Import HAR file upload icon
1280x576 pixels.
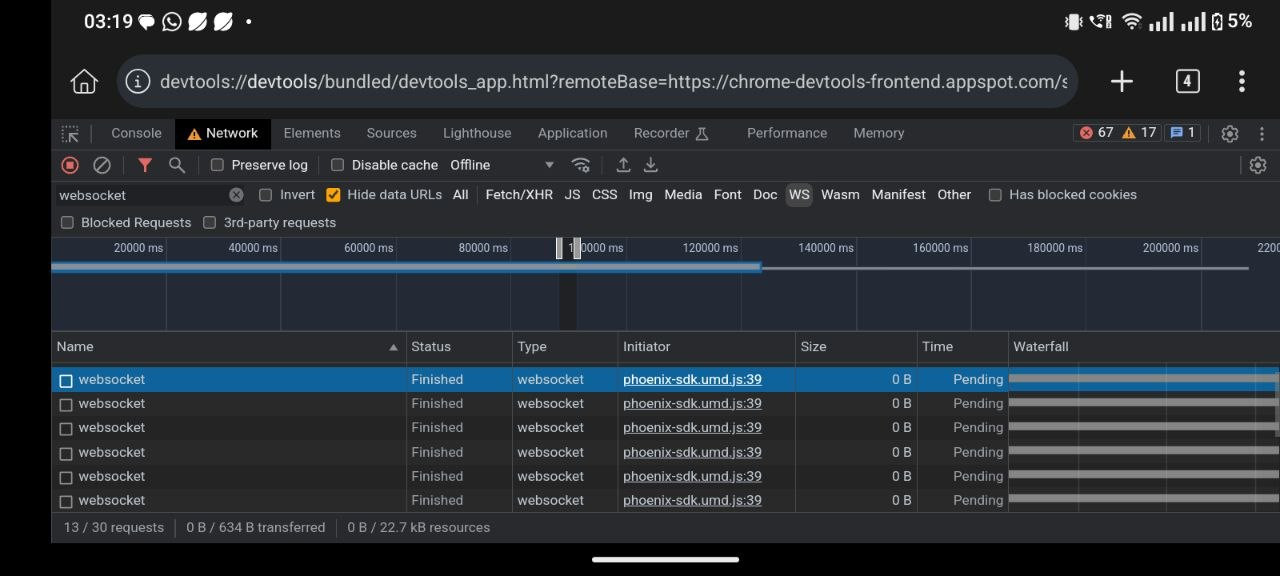click(623, 165)
